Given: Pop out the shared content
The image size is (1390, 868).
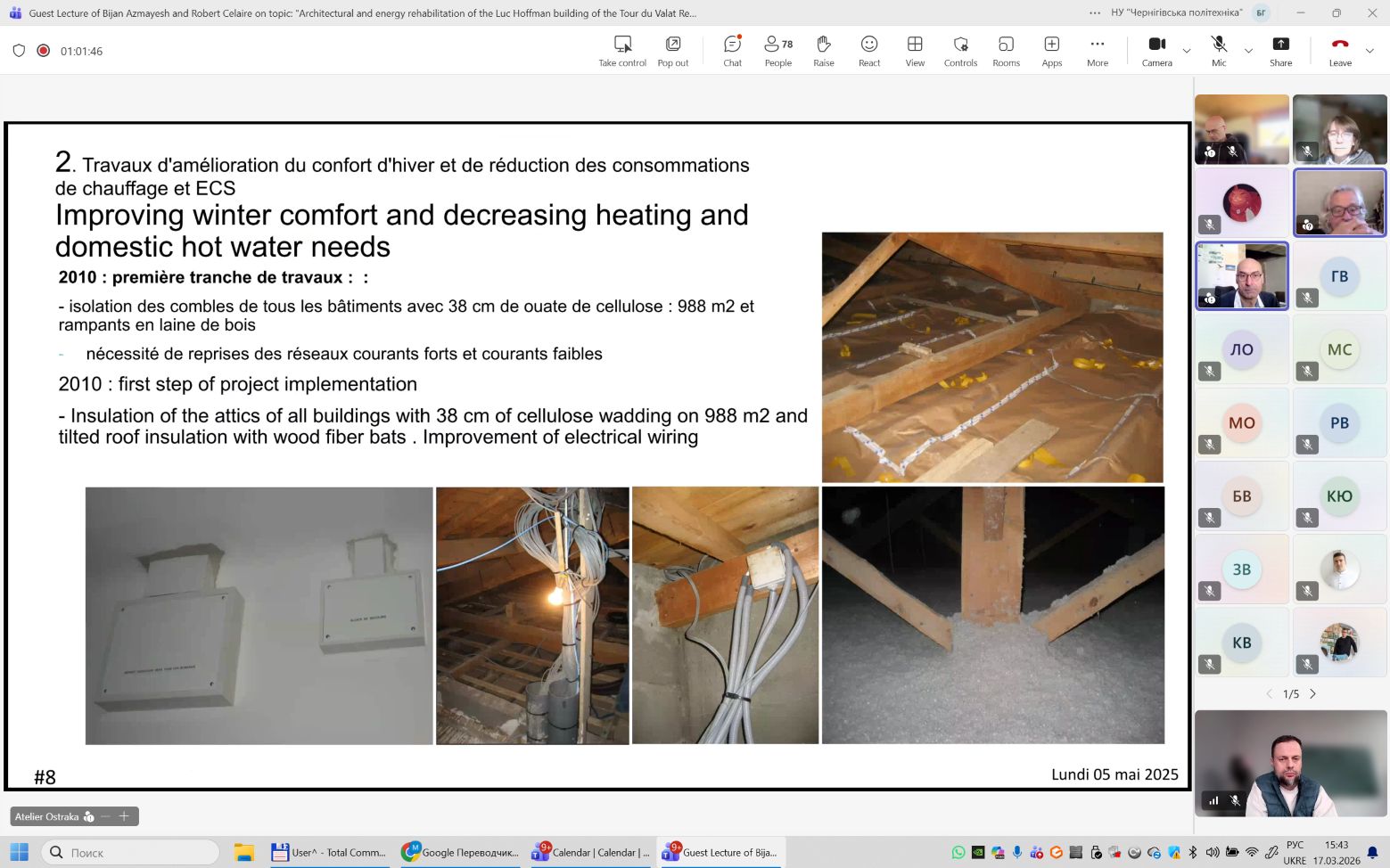Looking at the screenshot, I should 672,51.
